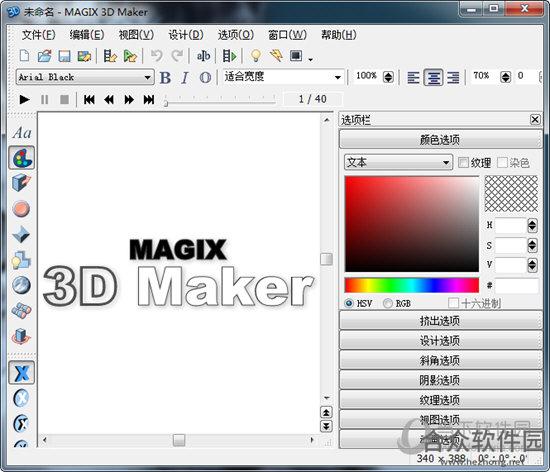Toggle Bold text formatting
550x472 pixels.
[x=165, y=77]
